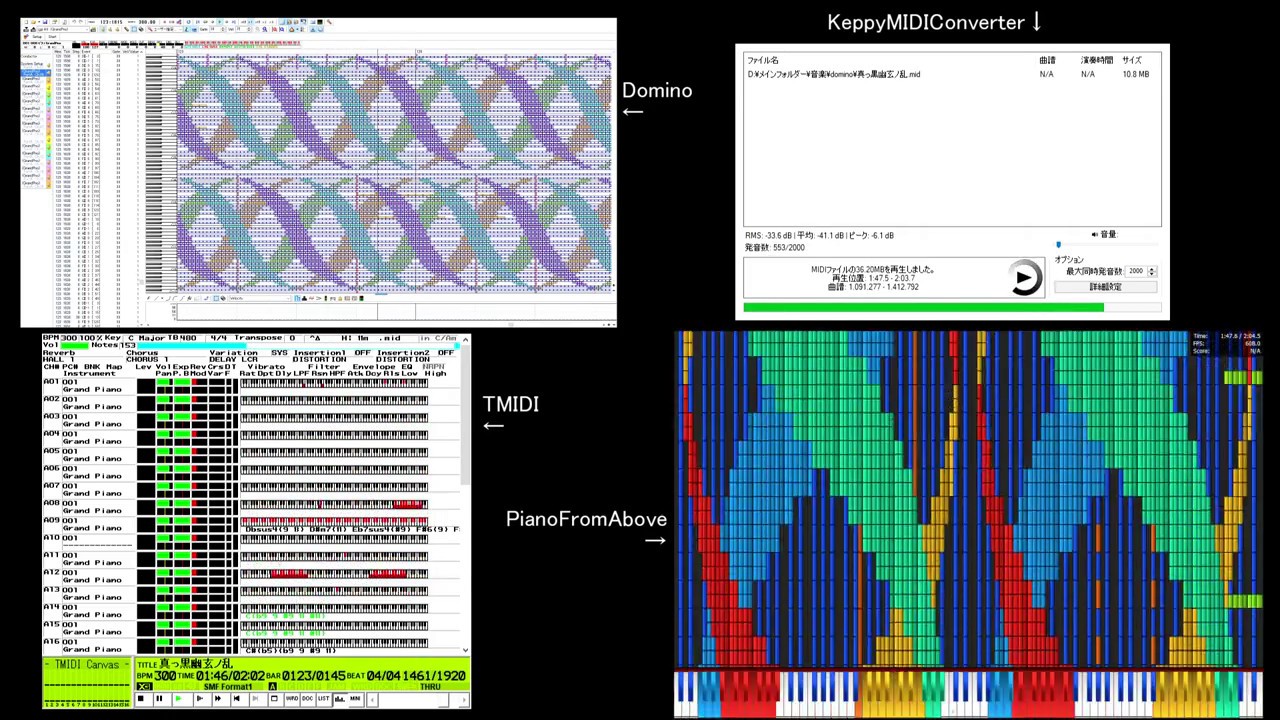Image resolution: width=1280 pixels, height=720 pixels.
Task: Click the large play button in KeppyMIDIConverter
Action: point(1024,278)
